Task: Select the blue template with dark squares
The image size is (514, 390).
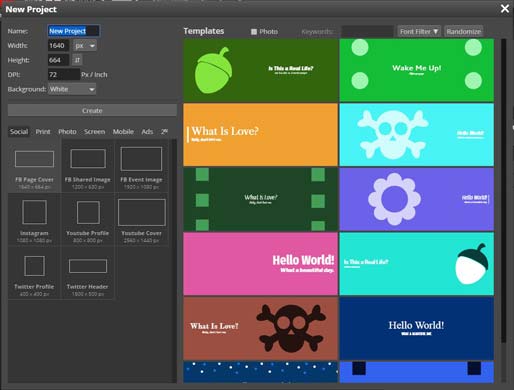Action: click(x=417, y=372)
